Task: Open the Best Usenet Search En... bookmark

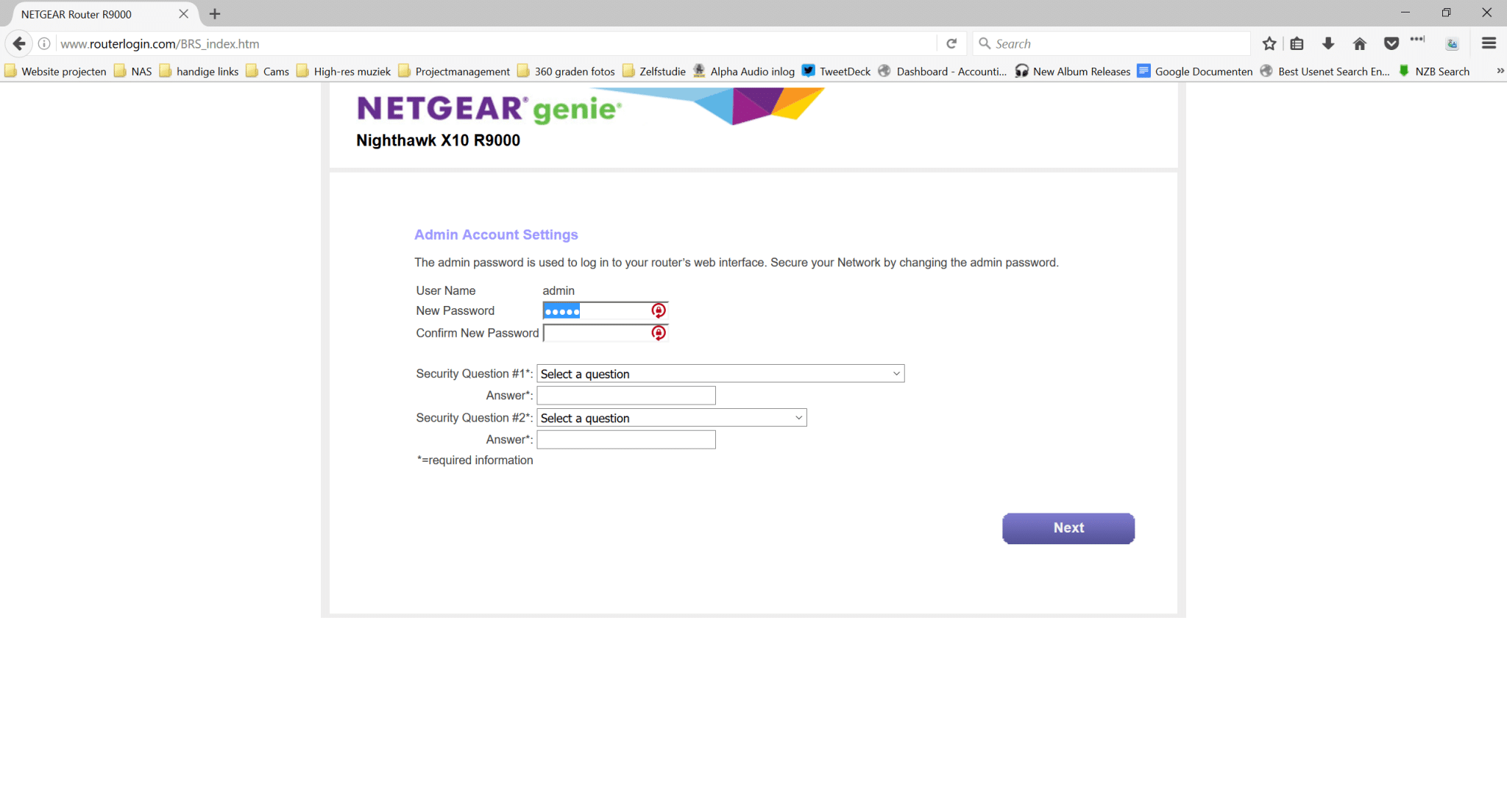Action: [x=1325, y=71]
